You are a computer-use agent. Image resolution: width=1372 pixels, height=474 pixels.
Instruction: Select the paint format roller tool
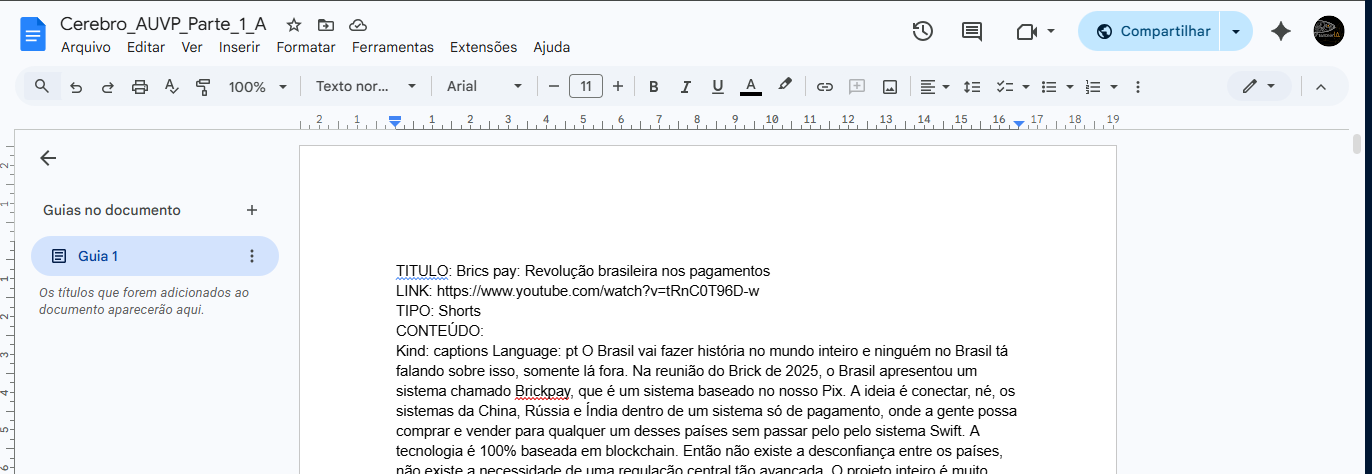(x=203, y=87)
